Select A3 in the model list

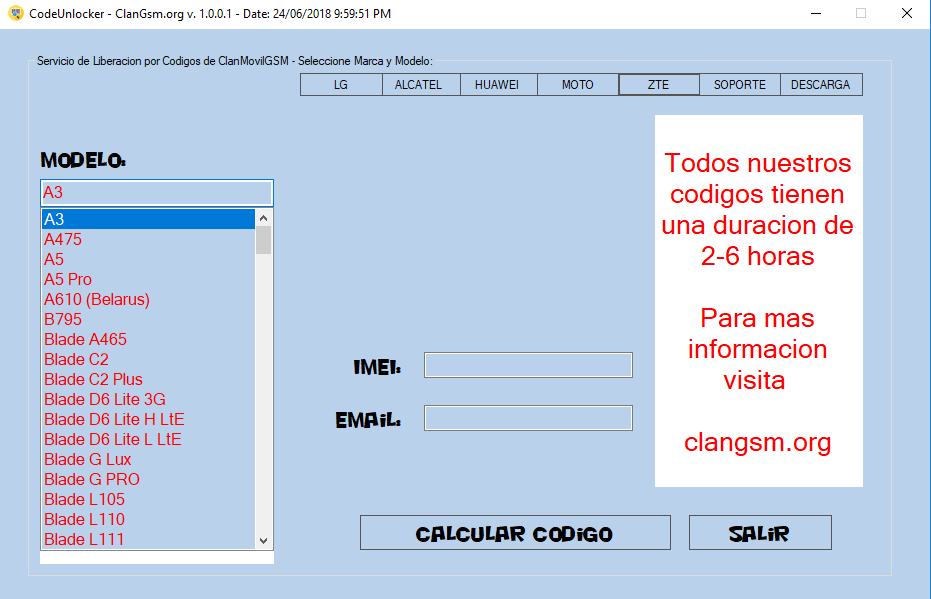click(148, 219)
